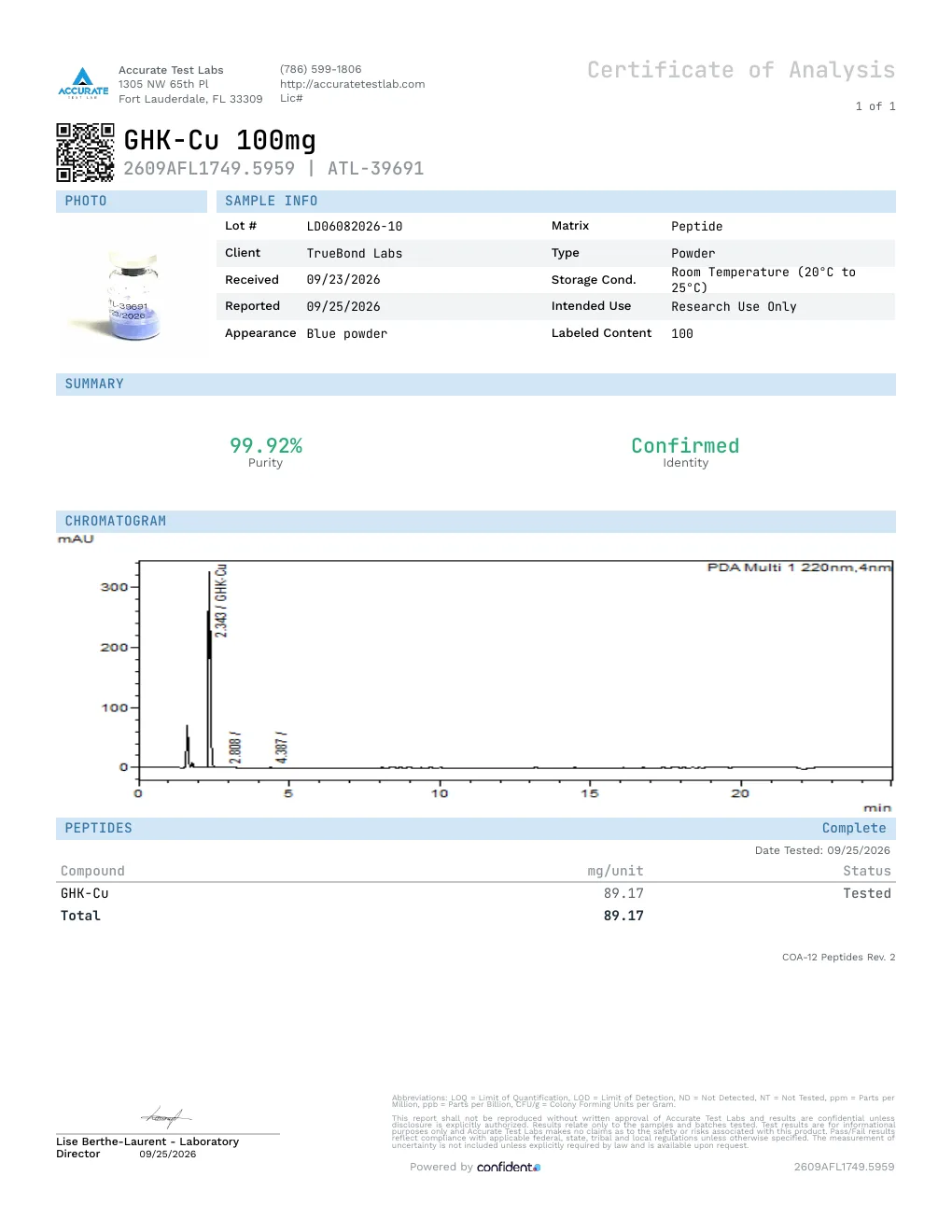Viewport: 952px width, 1232px height.
Task: Select the appearance value "Blue powder"
Action: [x=347, y=334]
